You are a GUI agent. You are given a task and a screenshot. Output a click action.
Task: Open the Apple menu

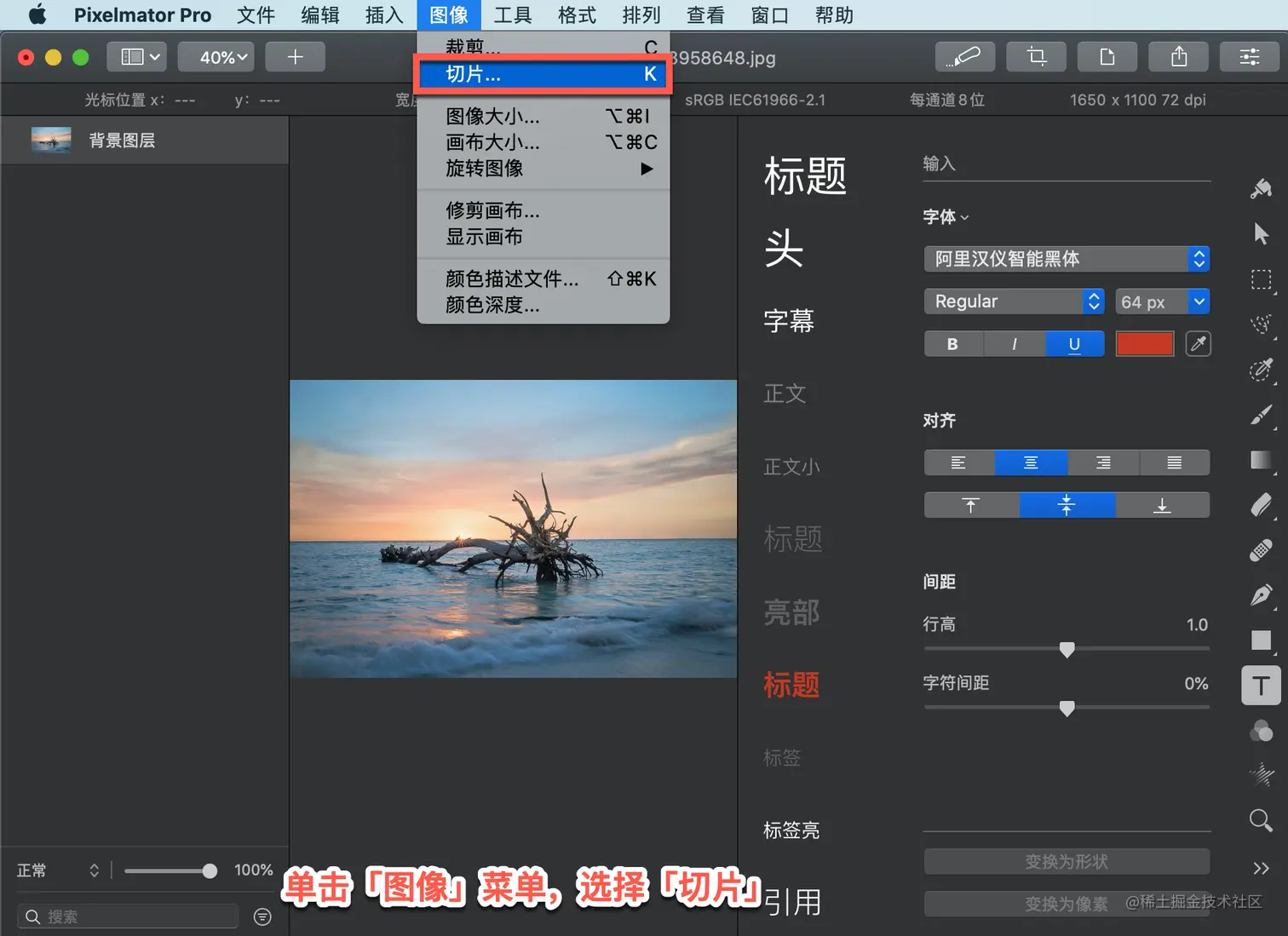37,14
